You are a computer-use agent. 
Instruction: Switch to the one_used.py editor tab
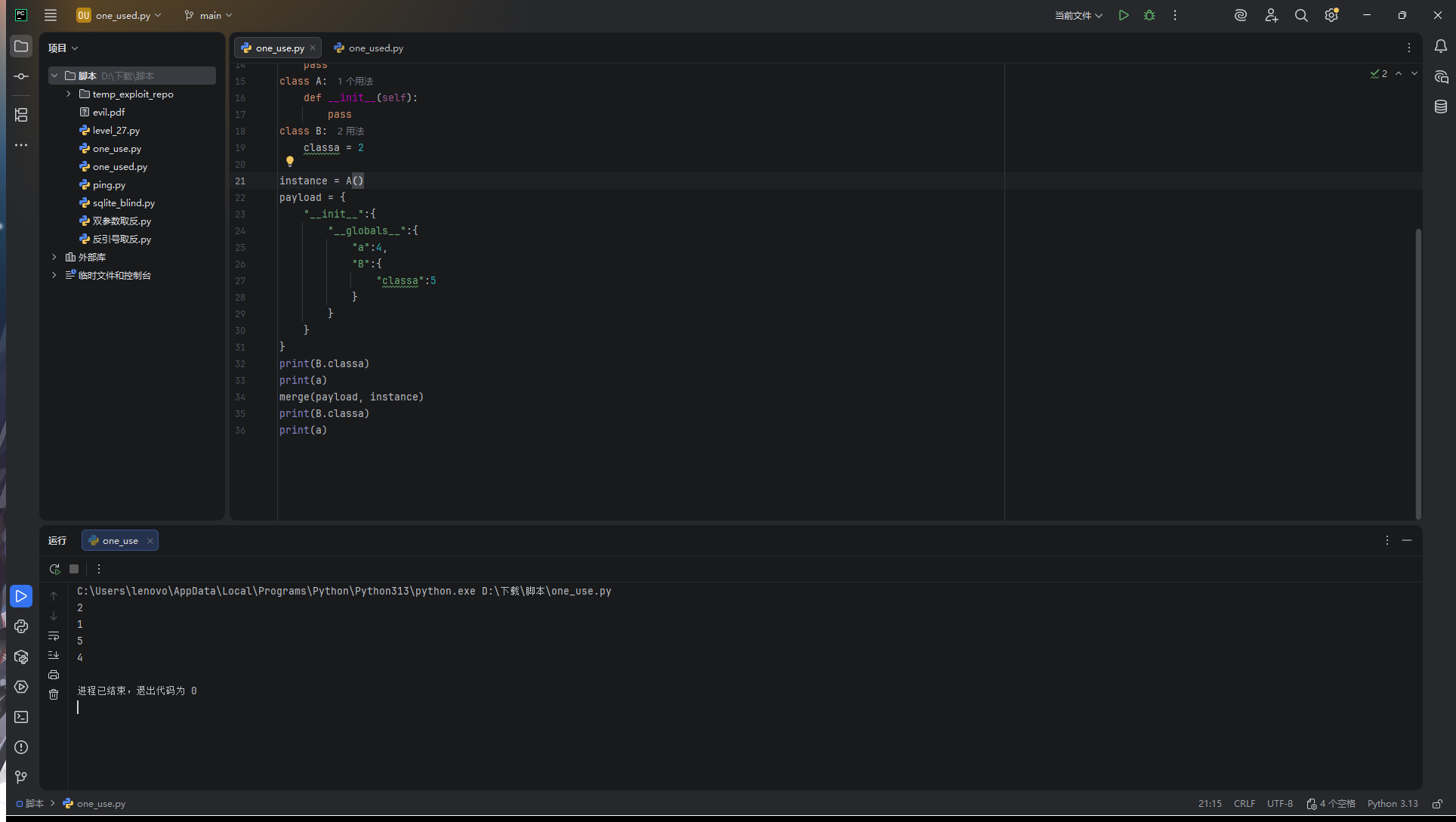click(369, 48)
